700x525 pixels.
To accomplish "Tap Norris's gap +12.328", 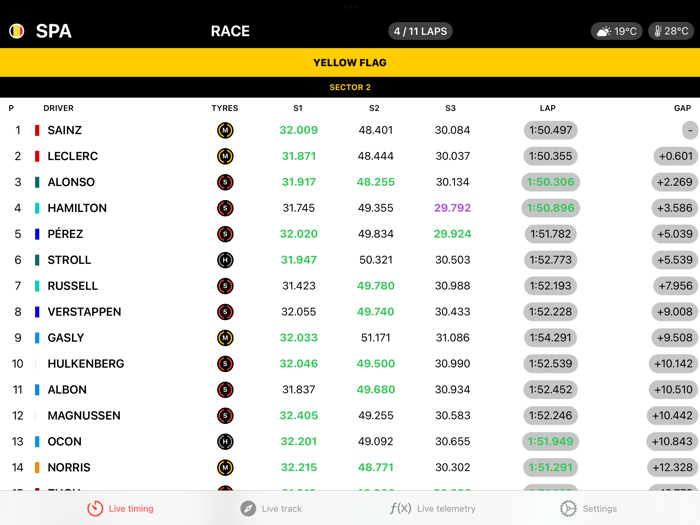I will point(672,467).
